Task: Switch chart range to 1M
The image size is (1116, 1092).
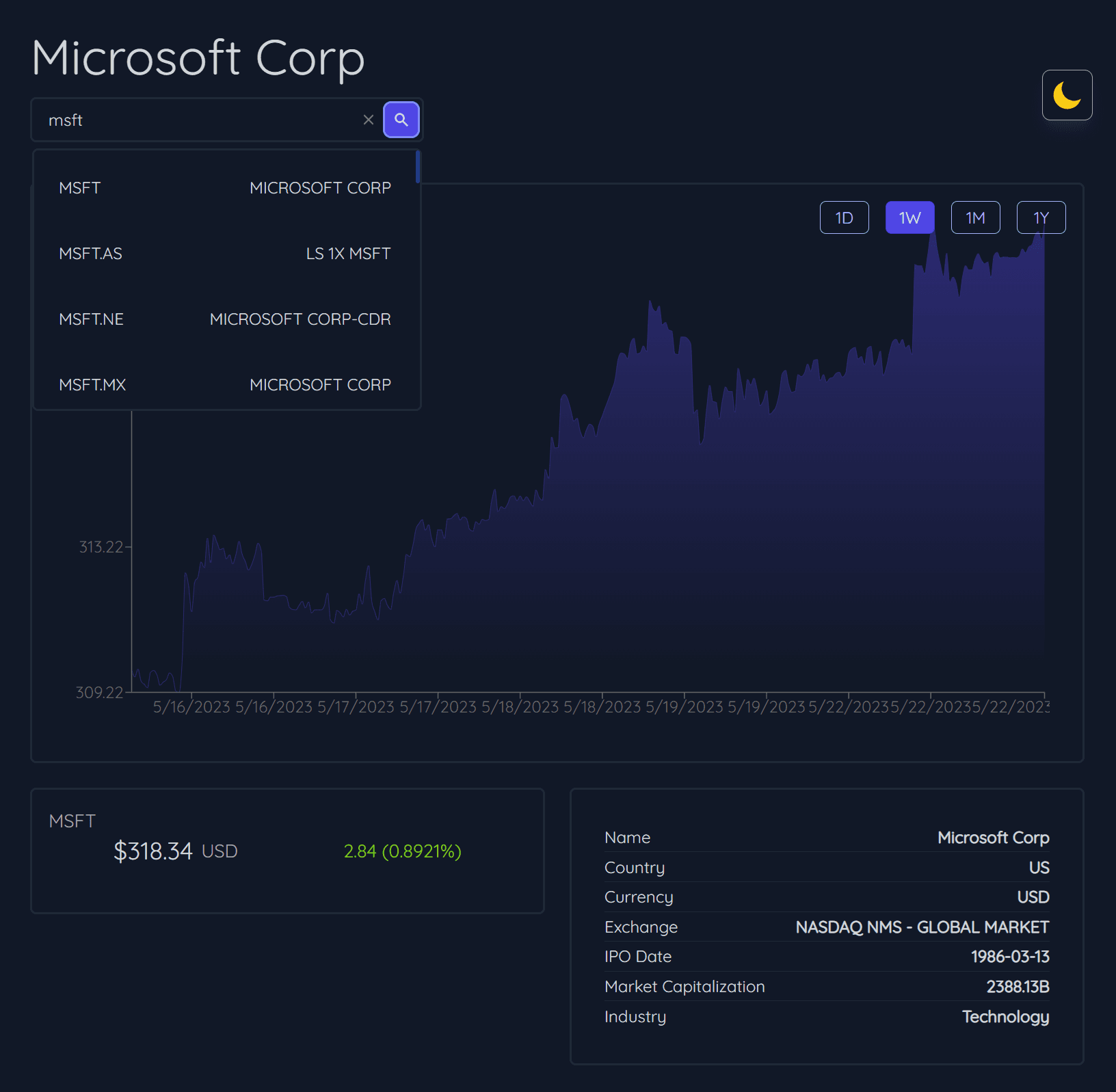Action: (x=975, y=217)
